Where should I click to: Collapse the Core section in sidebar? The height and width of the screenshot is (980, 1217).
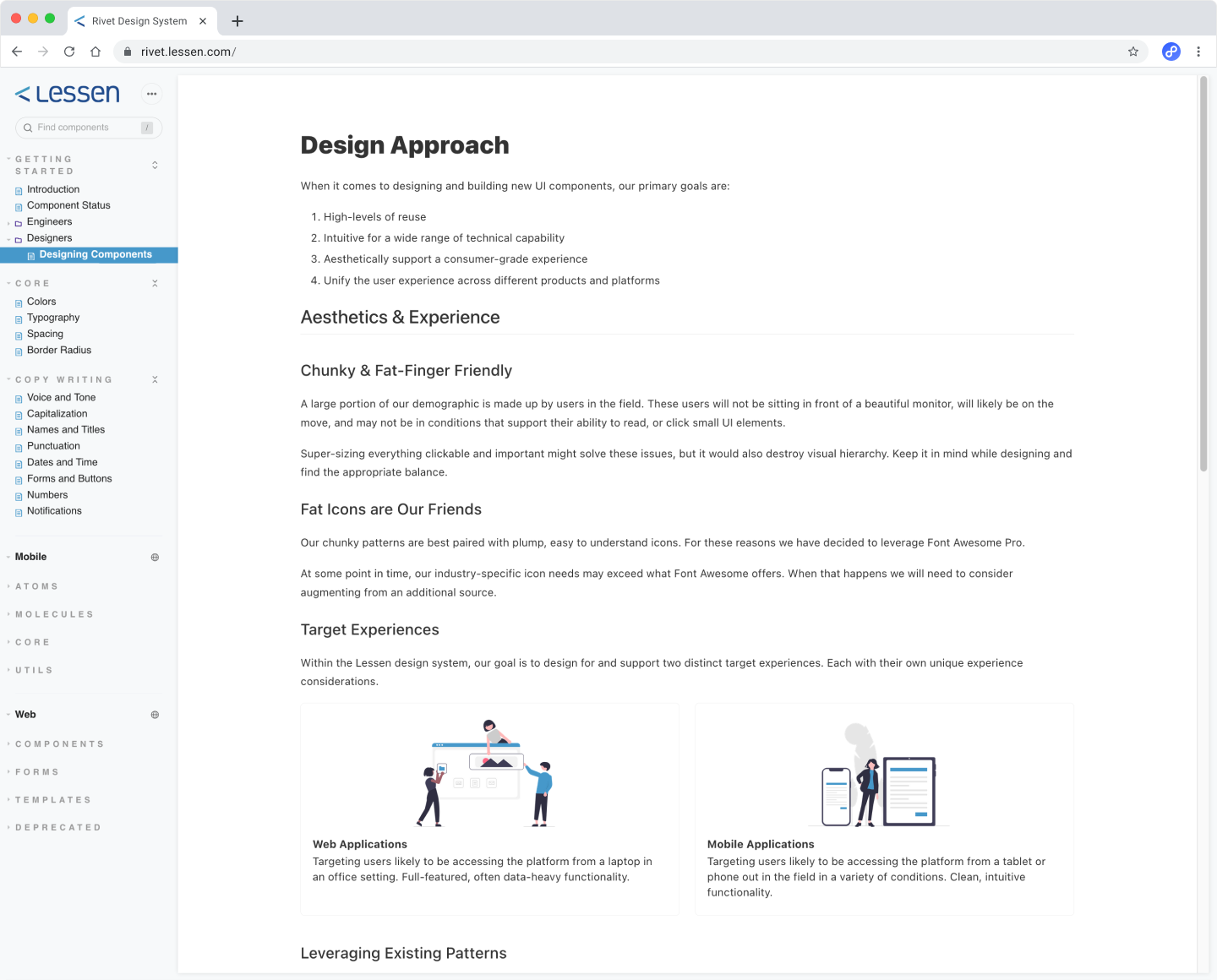(x=155, y=284)
